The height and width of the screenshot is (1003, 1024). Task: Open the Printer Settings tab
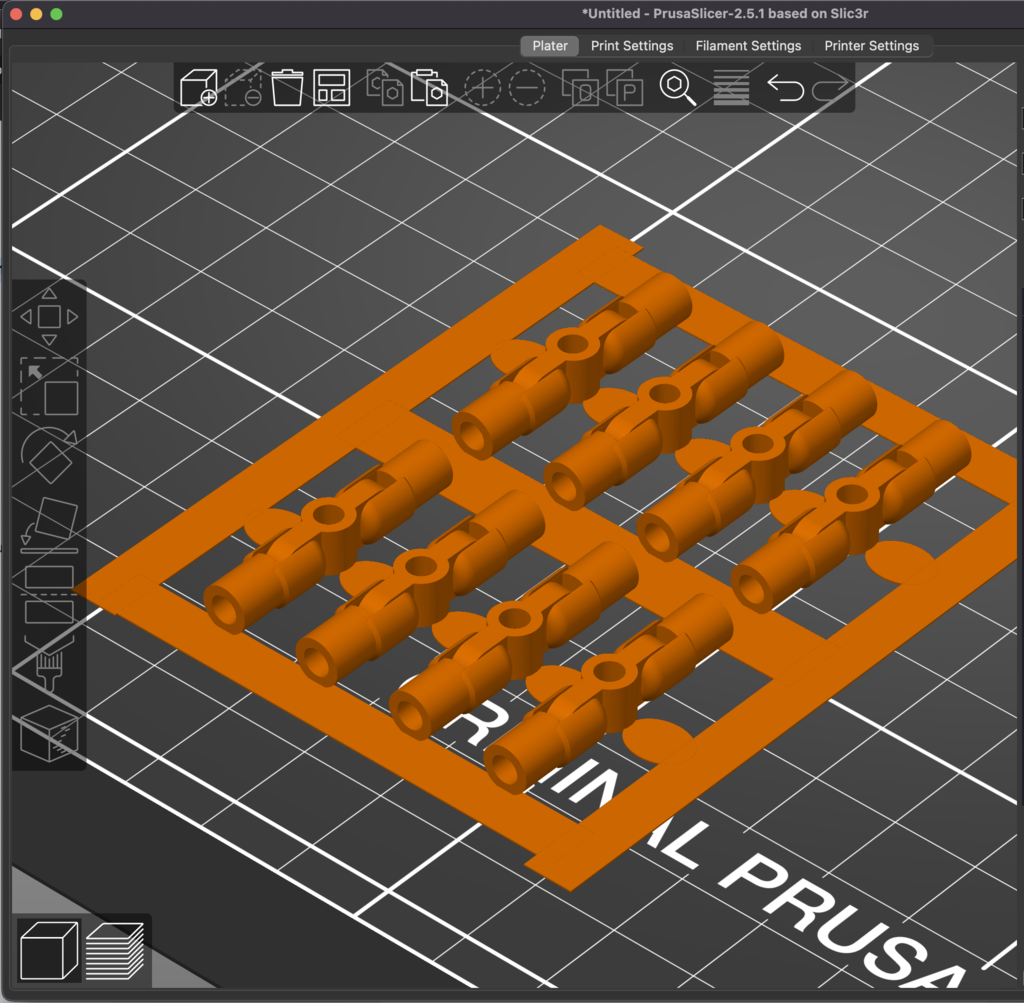(871, 46)
